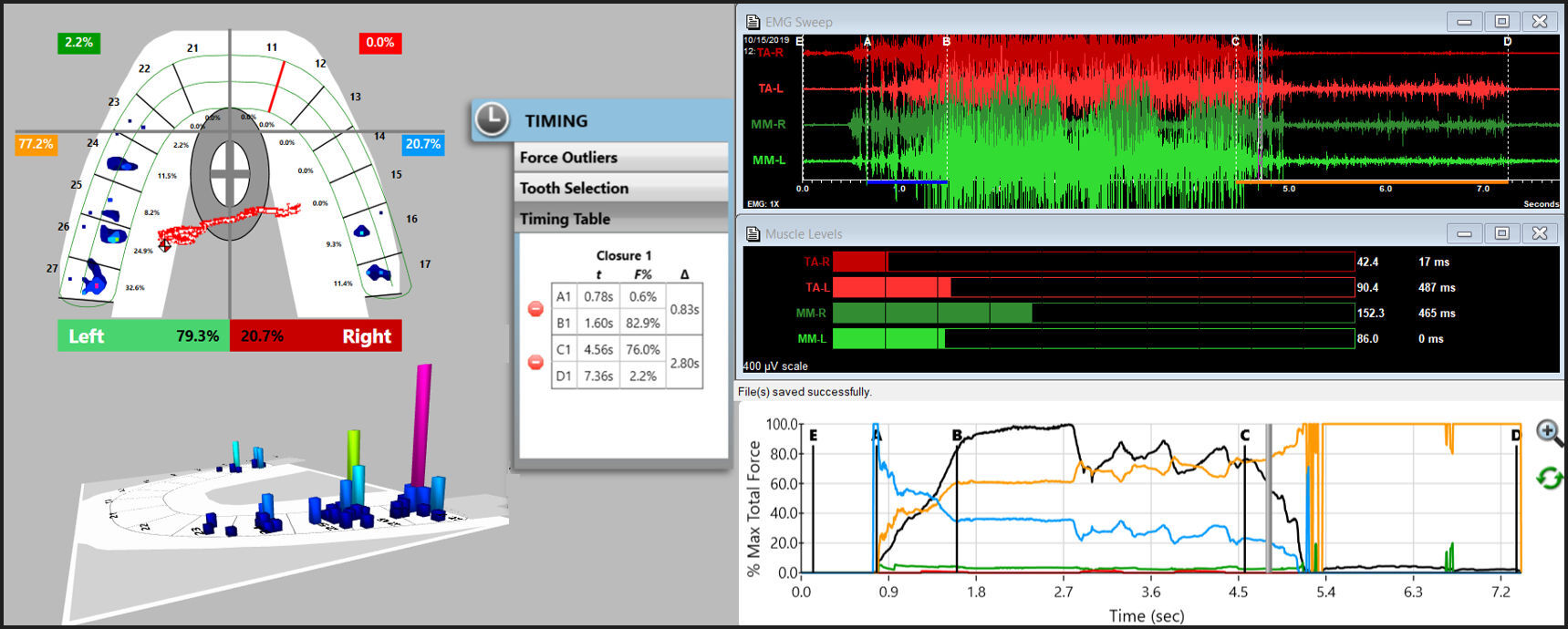This screenshot has height=629, width=1568.
Task: Select the Right 20.7% force bar
Action: (x=316, y=335)
